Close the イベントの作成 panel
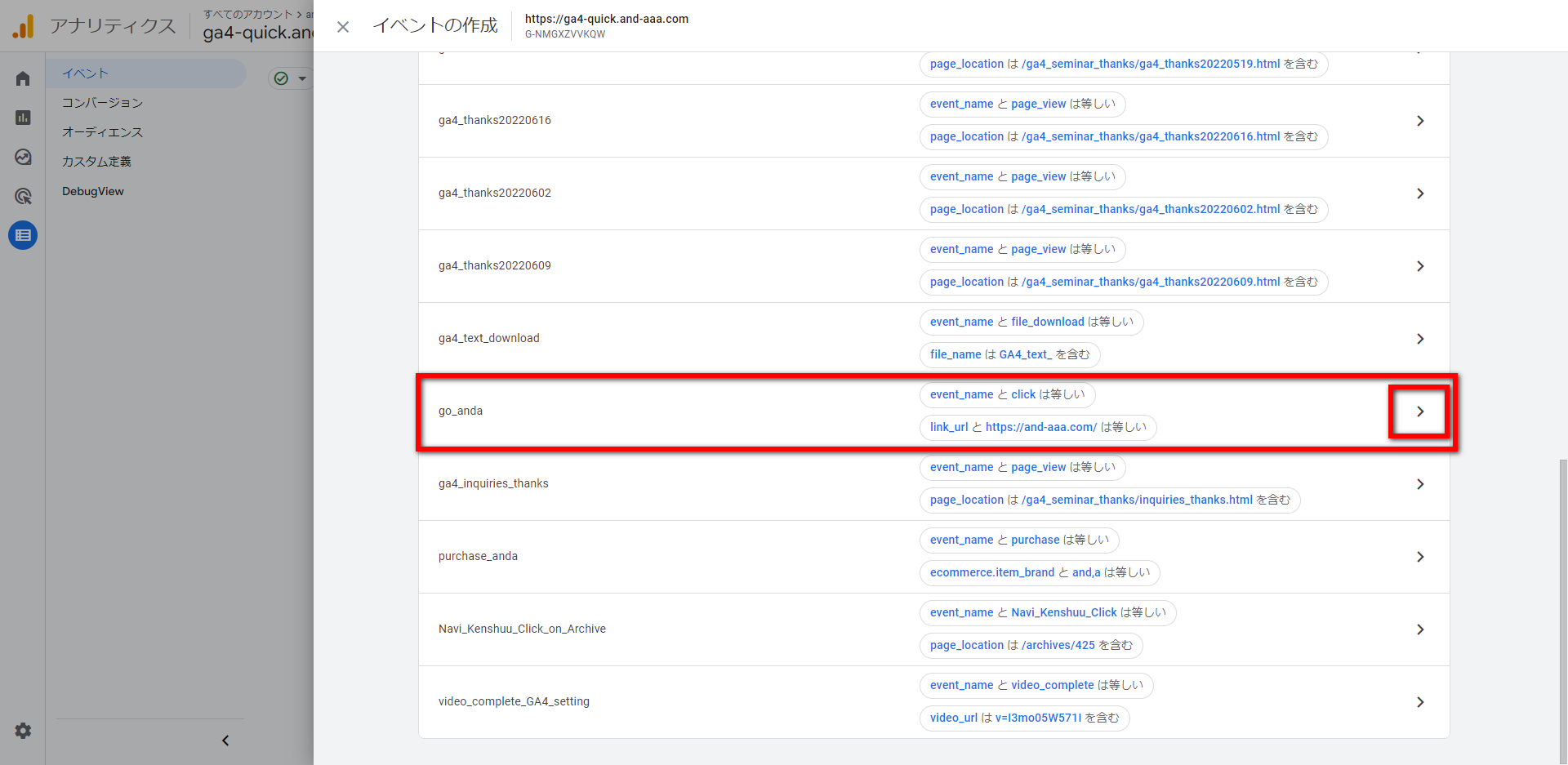The image size is (1568, 765). 343,27
